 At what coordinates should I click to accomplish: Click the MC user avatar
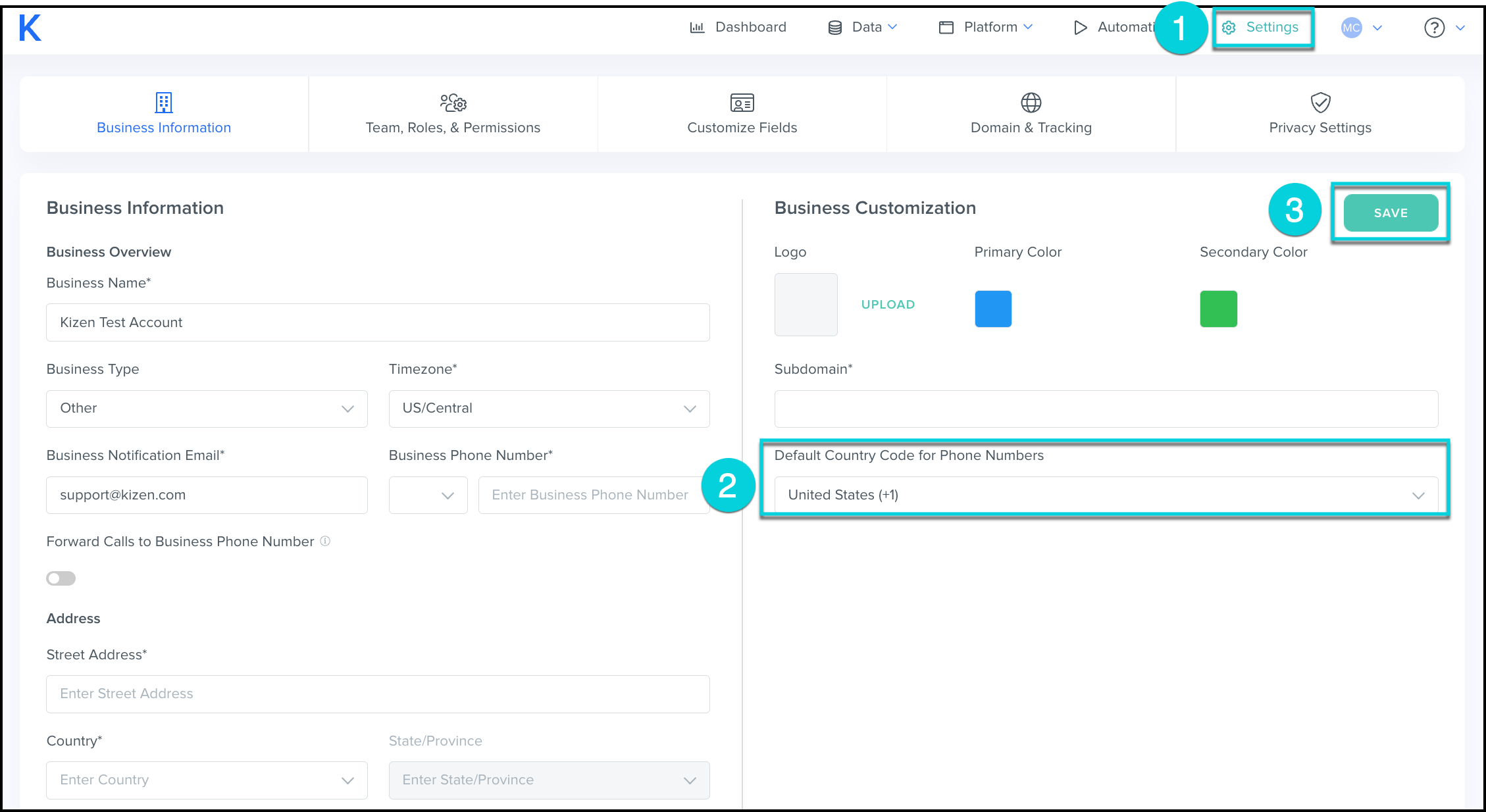click(x=1351, y=28)
